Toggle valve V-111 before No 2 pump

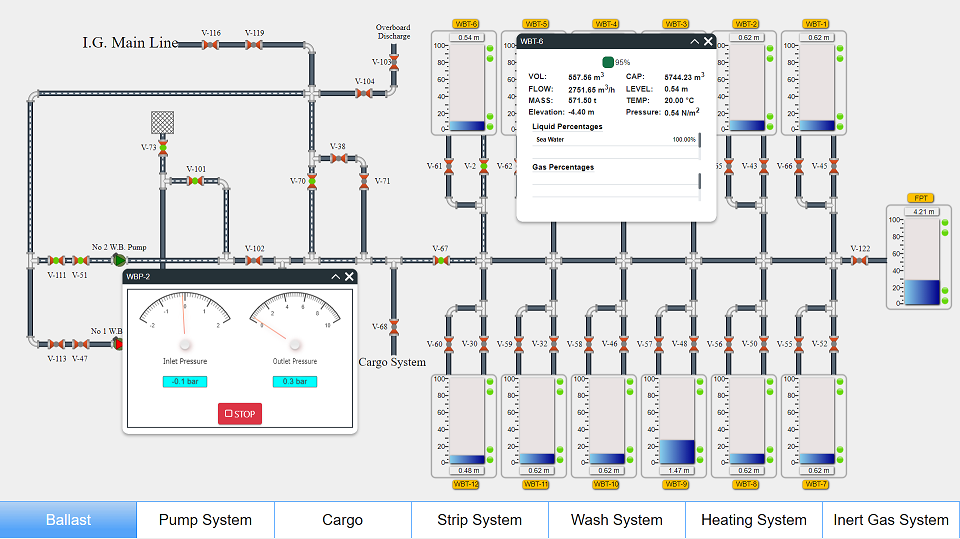pyautogui.click(x=56, y=260)
